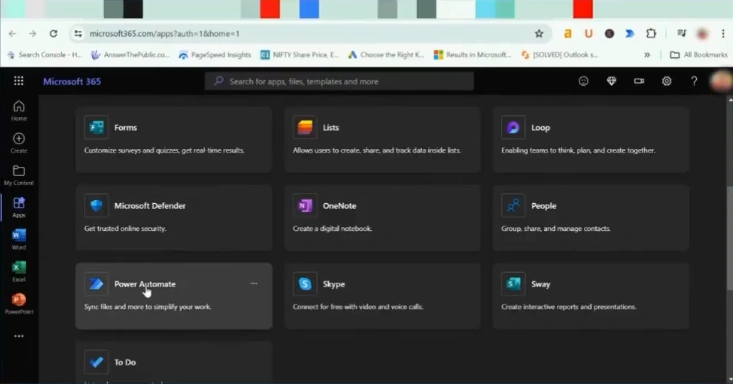
Task: Click the OneNote app title text
Action: [x=339, y=205]
